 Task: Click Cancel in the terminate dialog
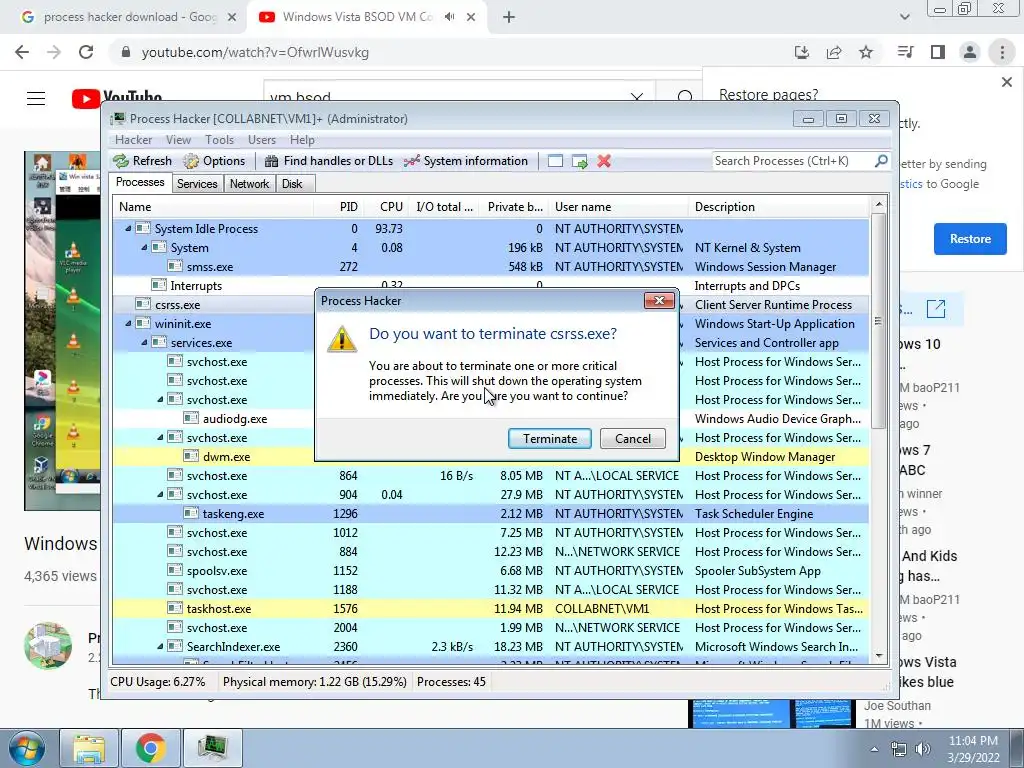point(633,439)
